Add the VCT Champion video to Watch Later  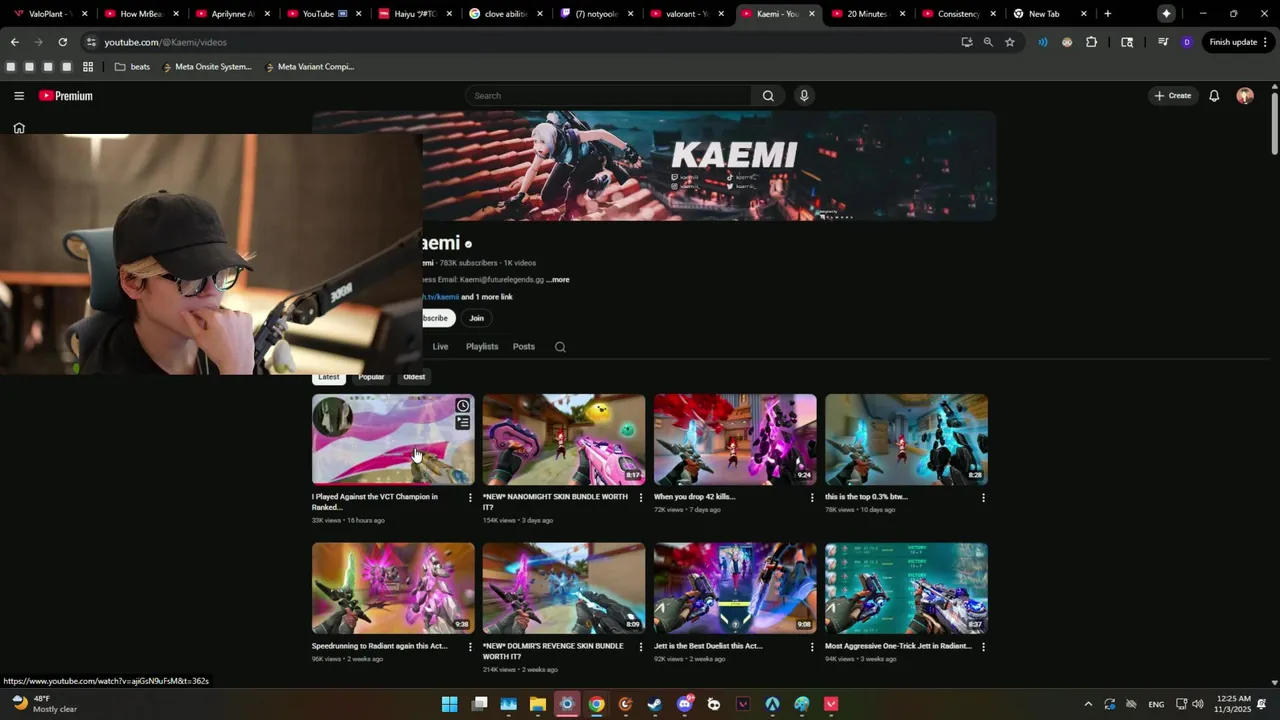click(463, 406)
